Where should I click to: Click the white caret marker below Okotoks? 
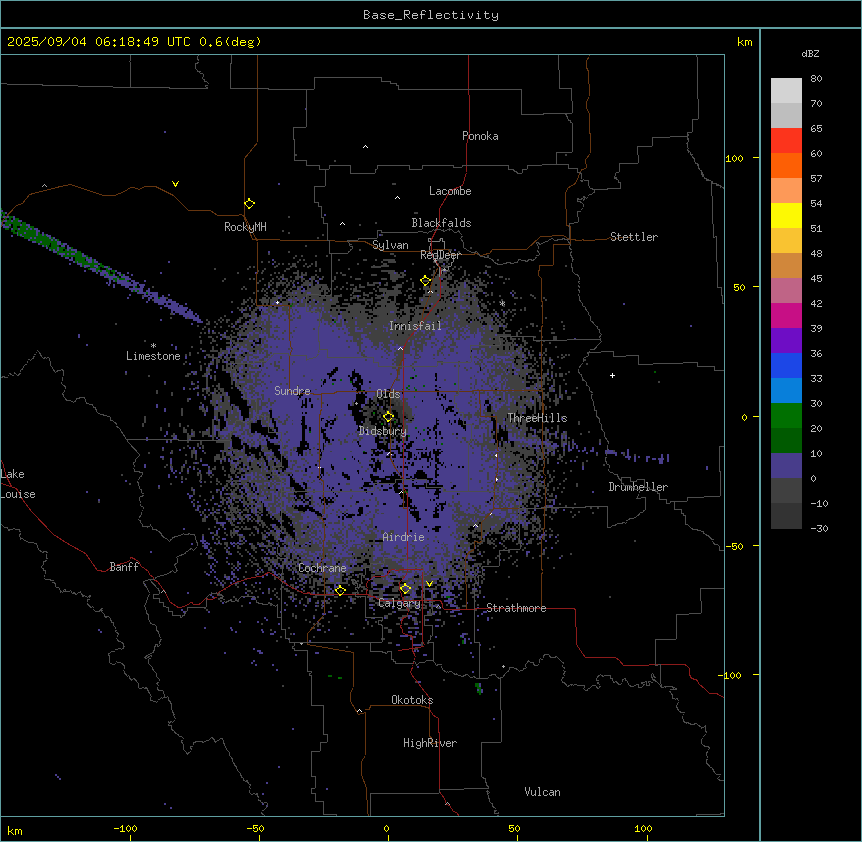(x=359, y=711)
